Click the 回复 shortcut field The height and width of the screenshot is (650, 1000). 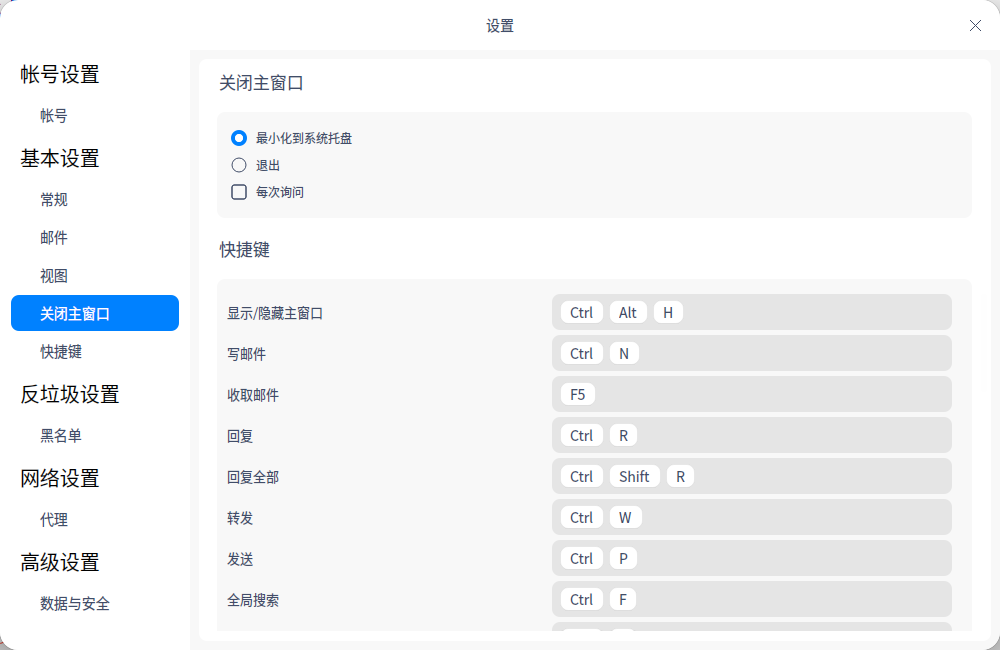751,435
